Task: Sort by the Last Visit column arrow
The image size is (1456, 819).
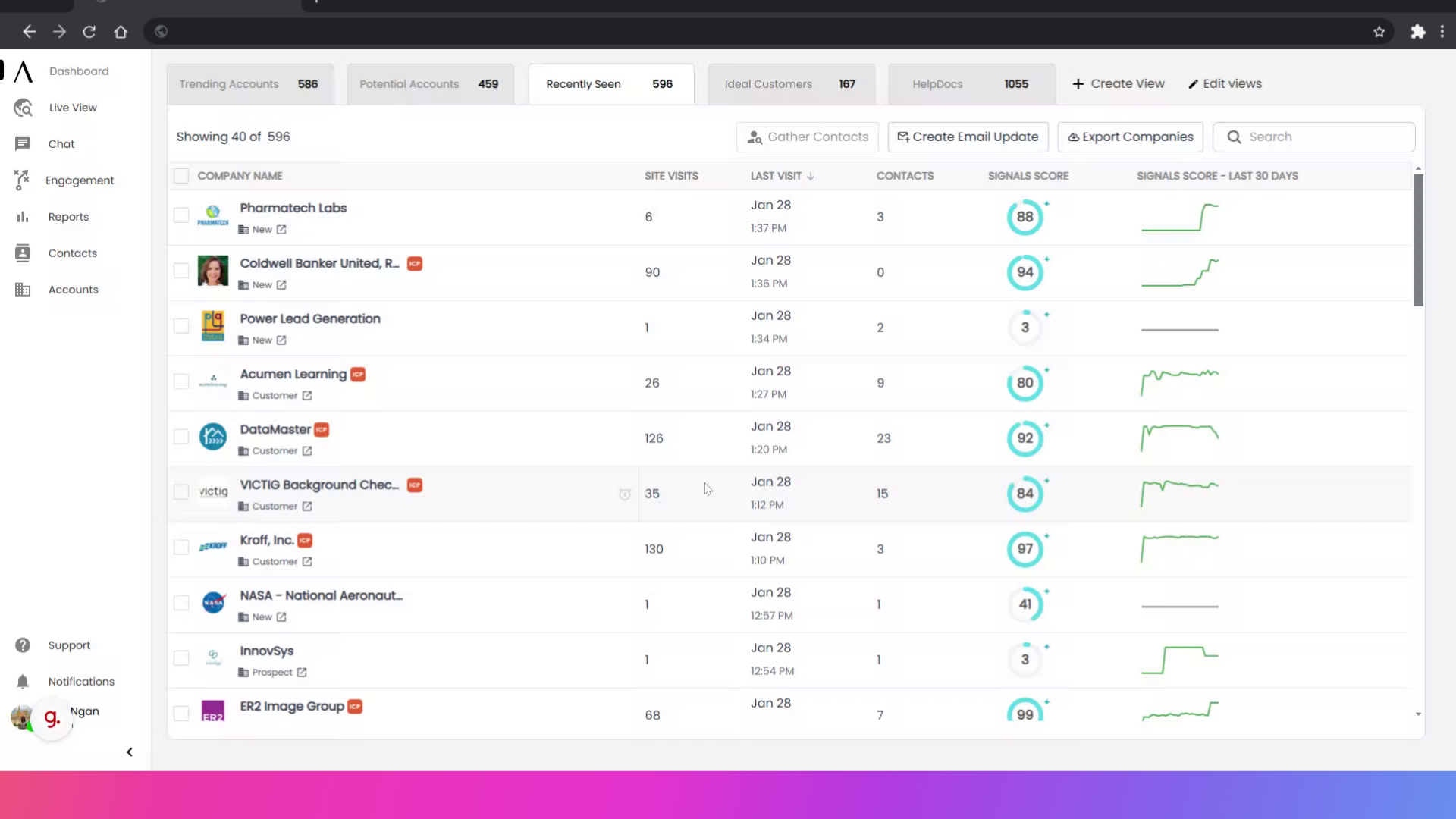Action: click(x=811, y=177)
